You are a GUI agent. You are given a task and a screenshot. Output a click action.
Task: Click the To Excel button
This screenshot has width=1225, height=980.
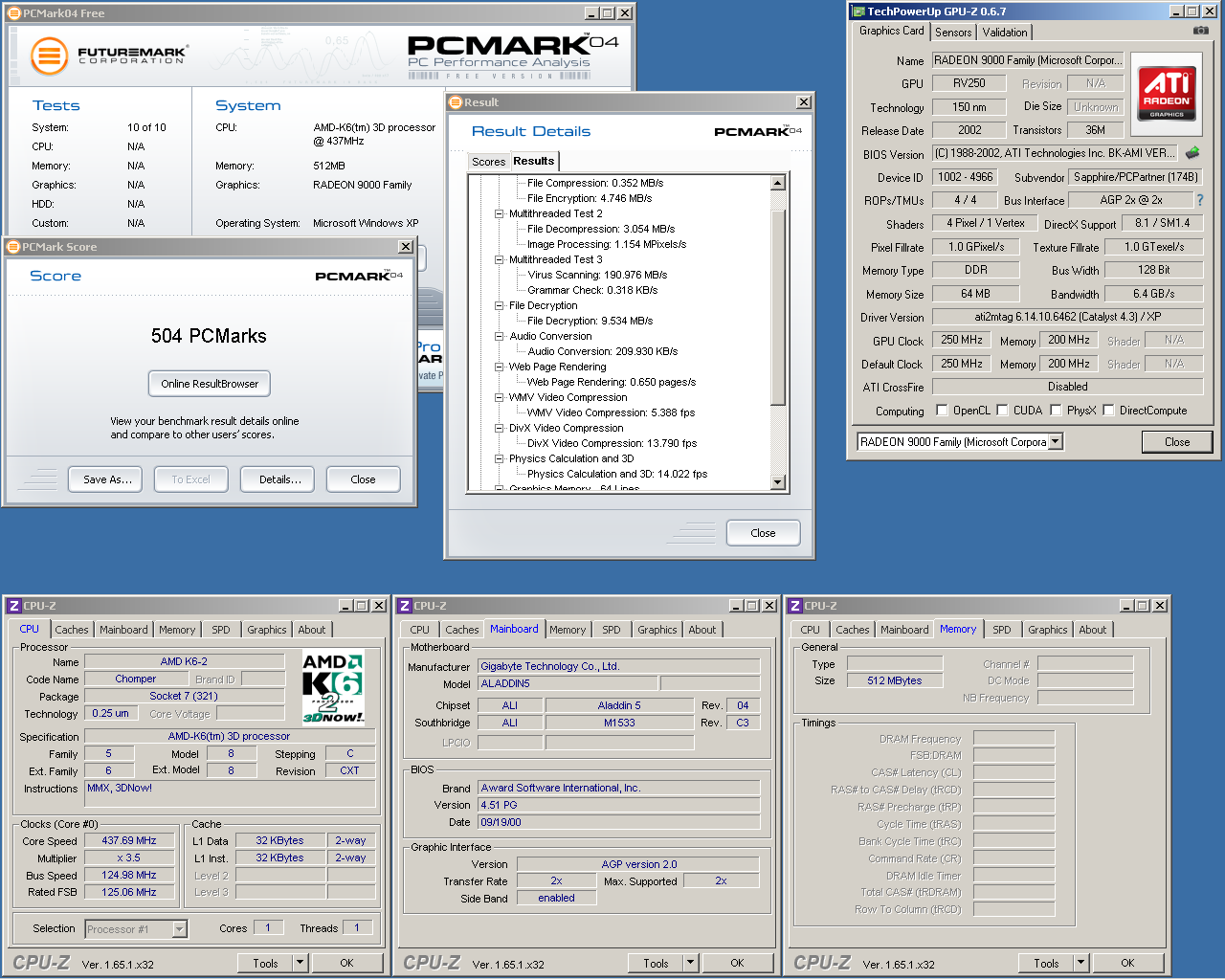click(191, 479)
